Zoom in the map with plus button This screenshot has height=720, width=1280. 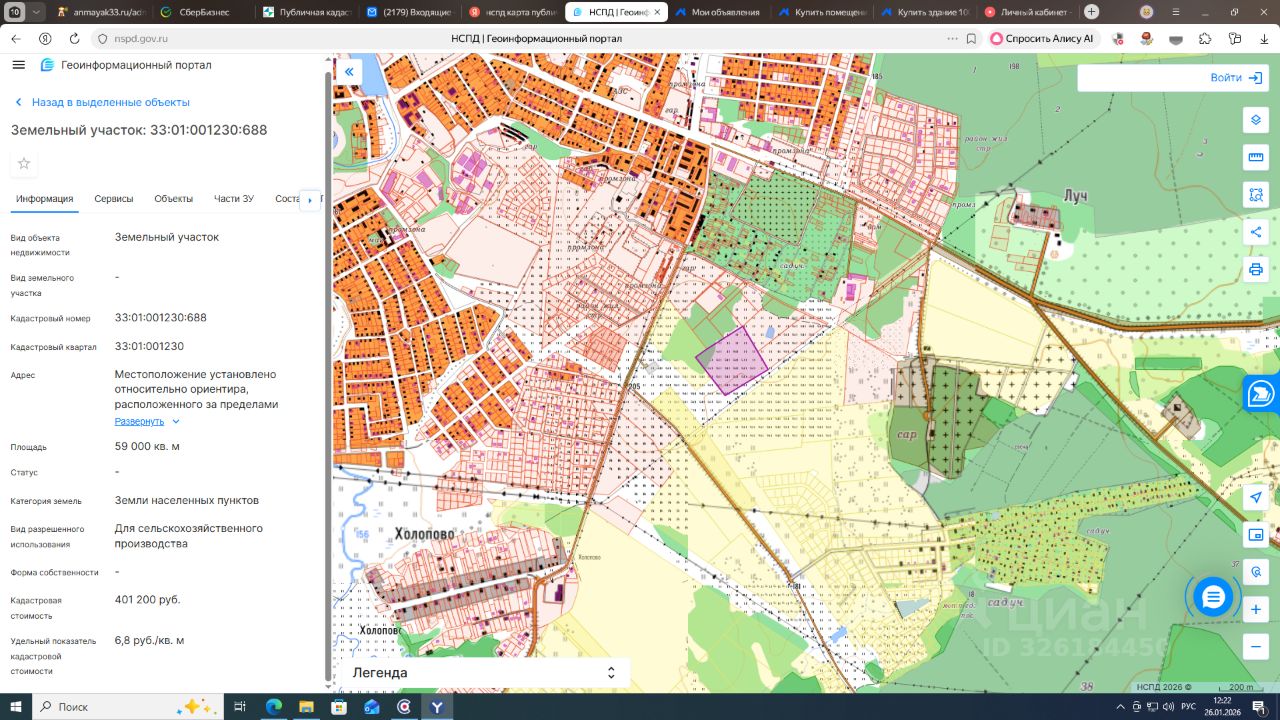(x=1256, y=609)
